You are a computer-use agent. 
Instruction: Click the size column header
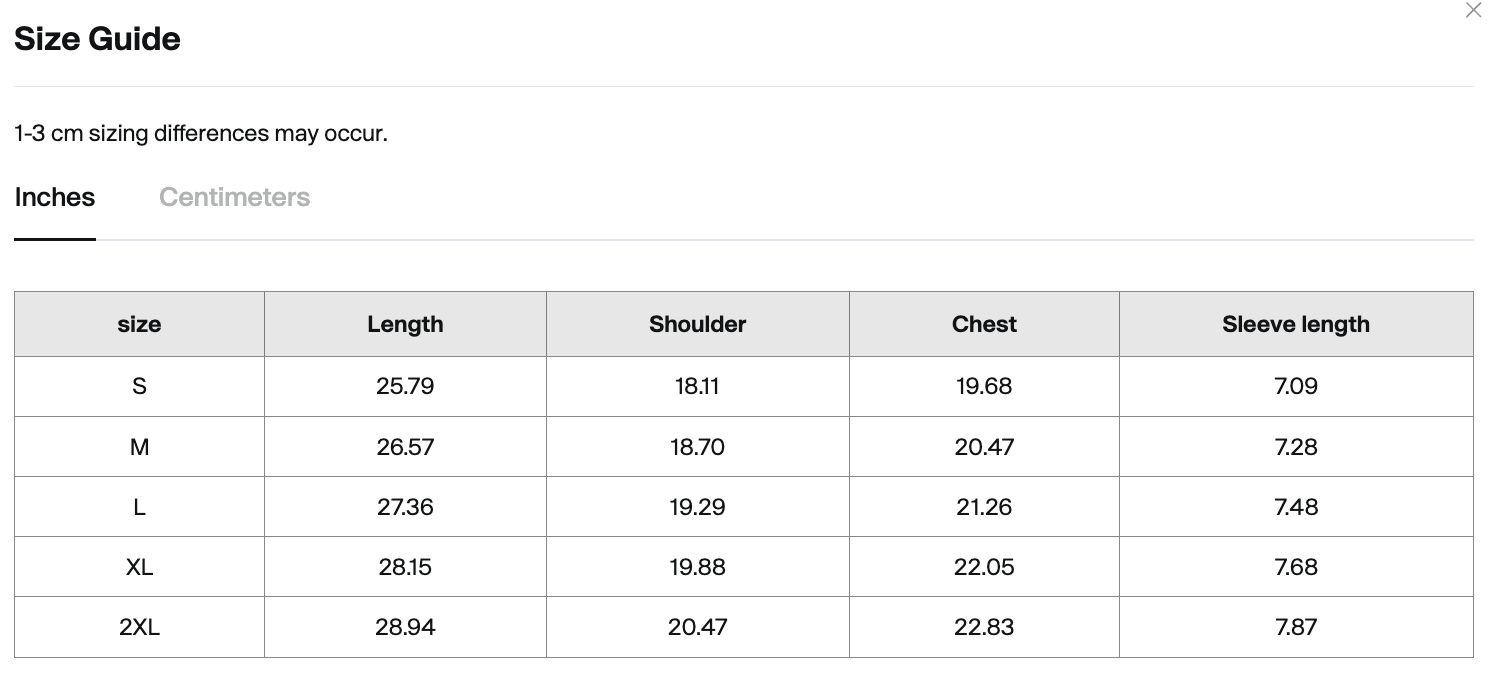point(139,324)
